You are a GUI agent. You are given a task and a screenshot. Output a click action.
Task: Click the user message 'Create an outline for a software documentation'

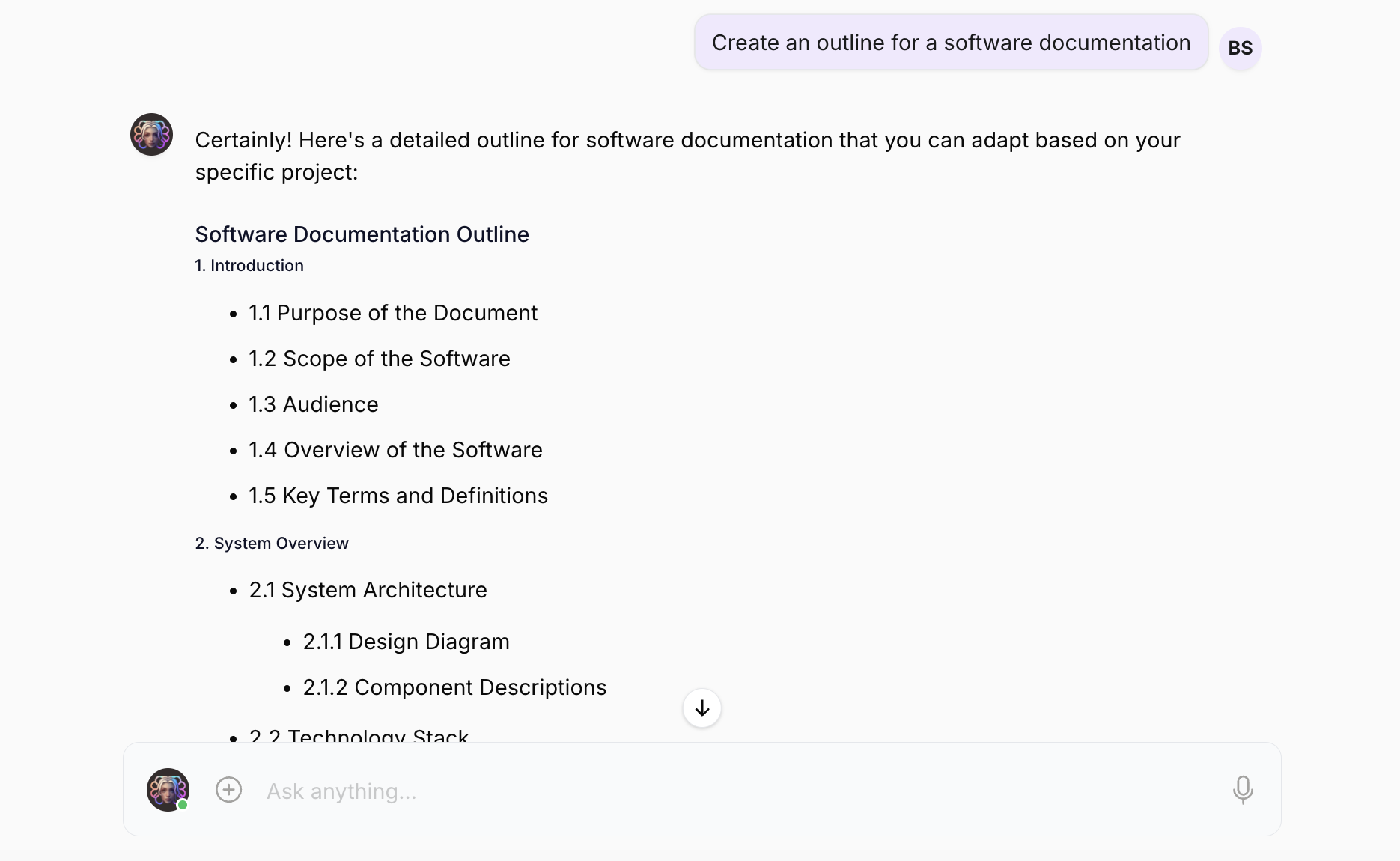pyautogui.click(x=951, y=43)
